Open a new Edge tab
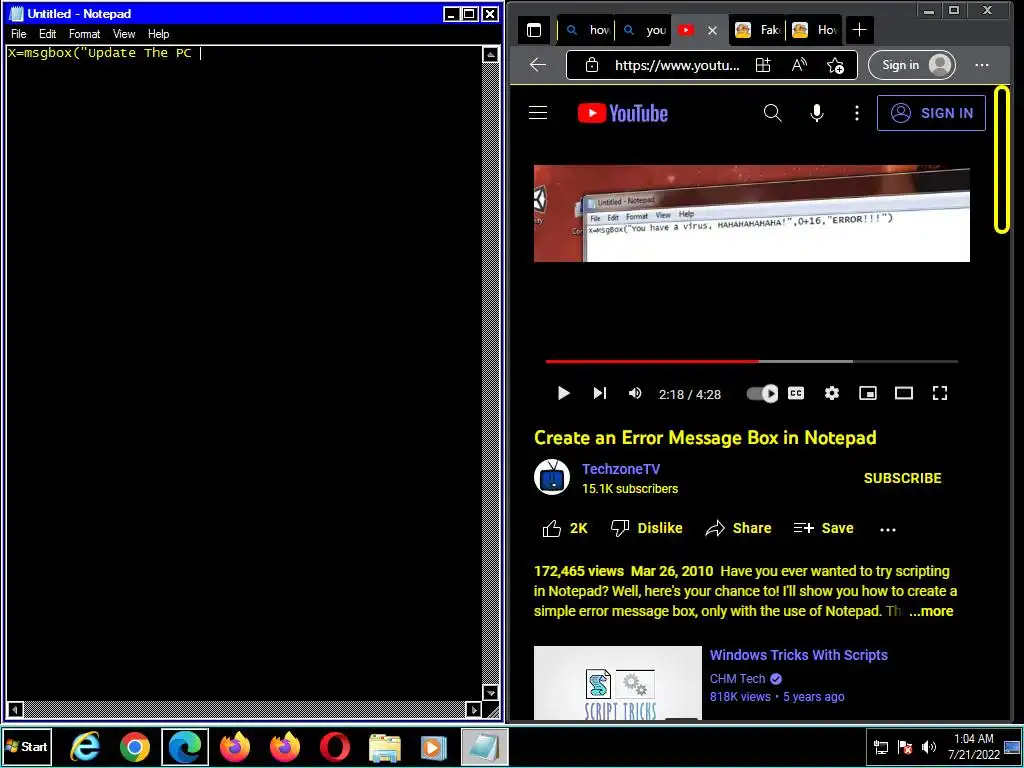 (x=859, y=30)
